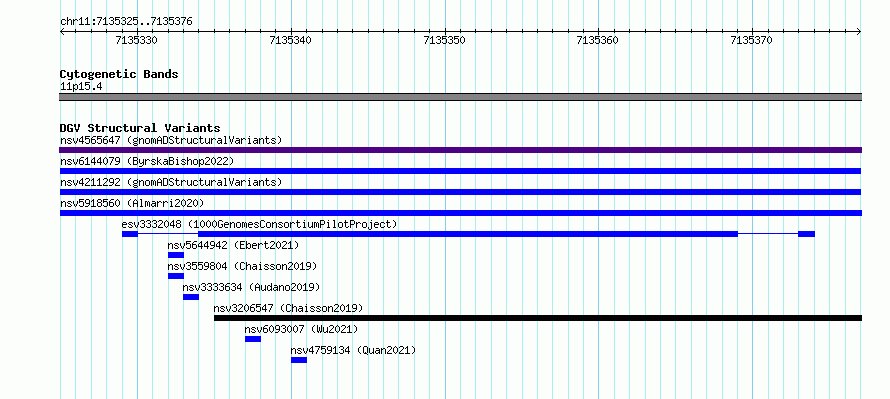The width and height of the screenshot is (890, 399).
Task: Open nsv6093007 Wu2021 label
Action: [301, 329]
